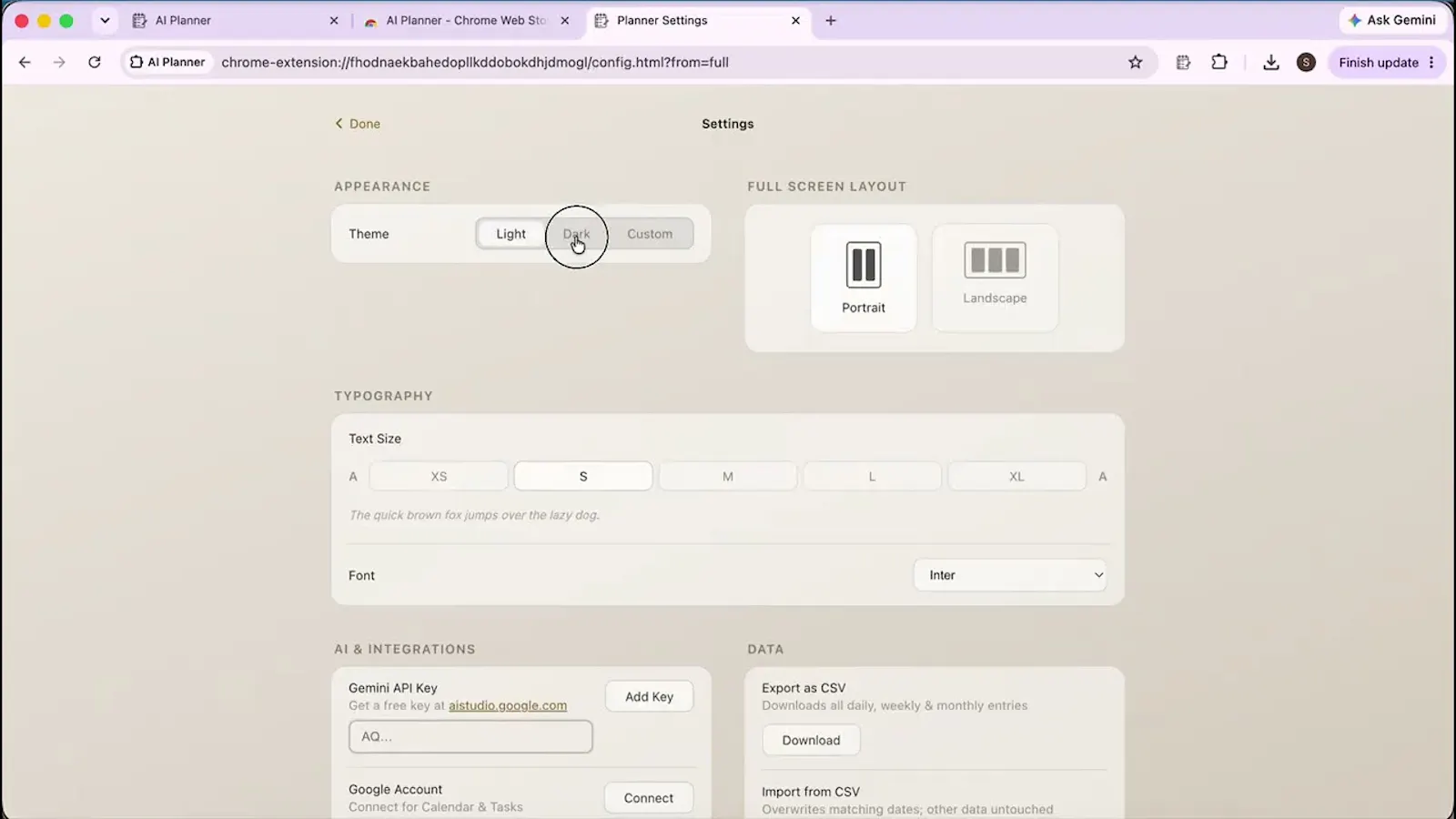The height and width of the screenshot is (819, 1456).
Task: Click the AI Planner site chip in address bar
Action: tap(167, 62)
